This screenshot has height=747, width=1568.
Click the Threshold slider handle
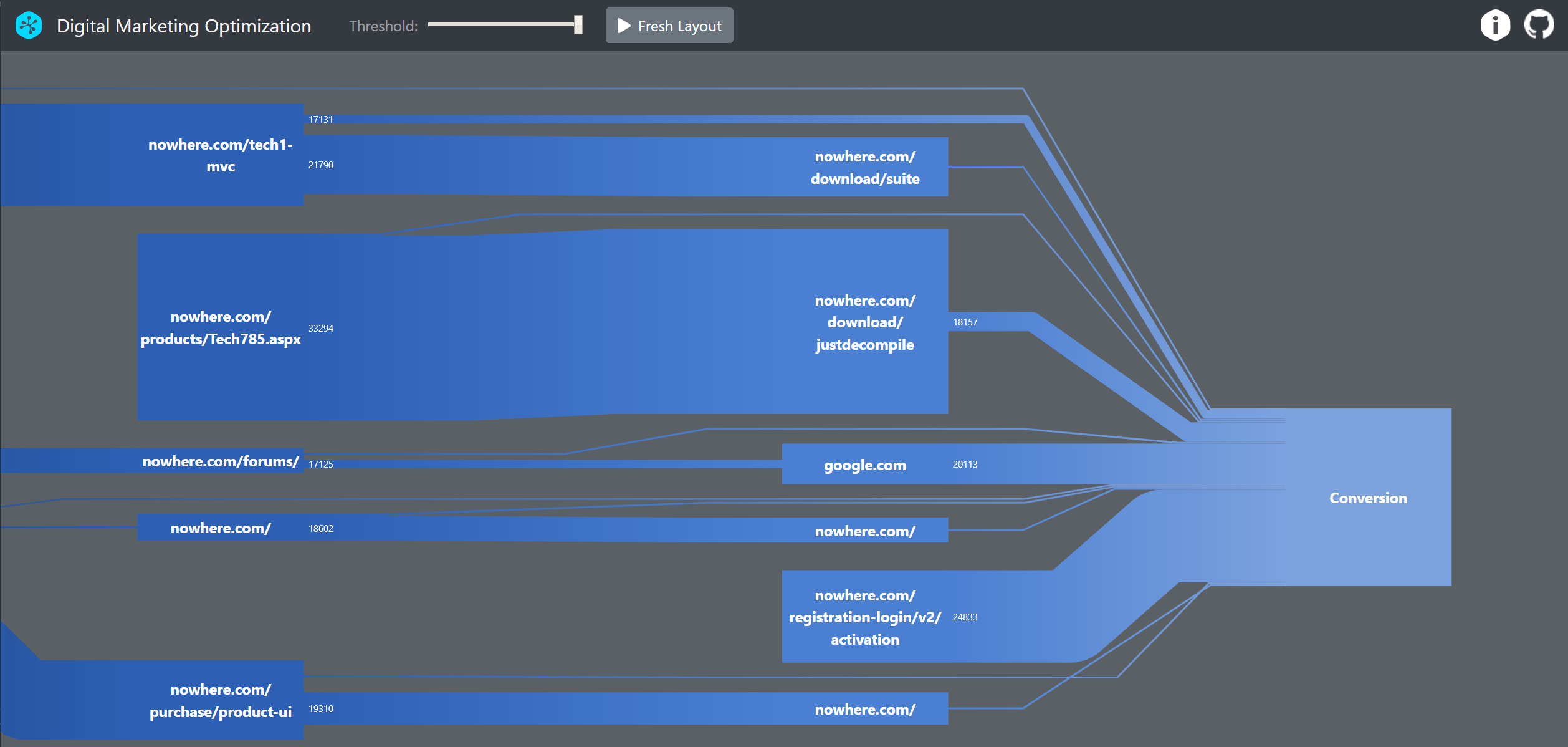578,25
